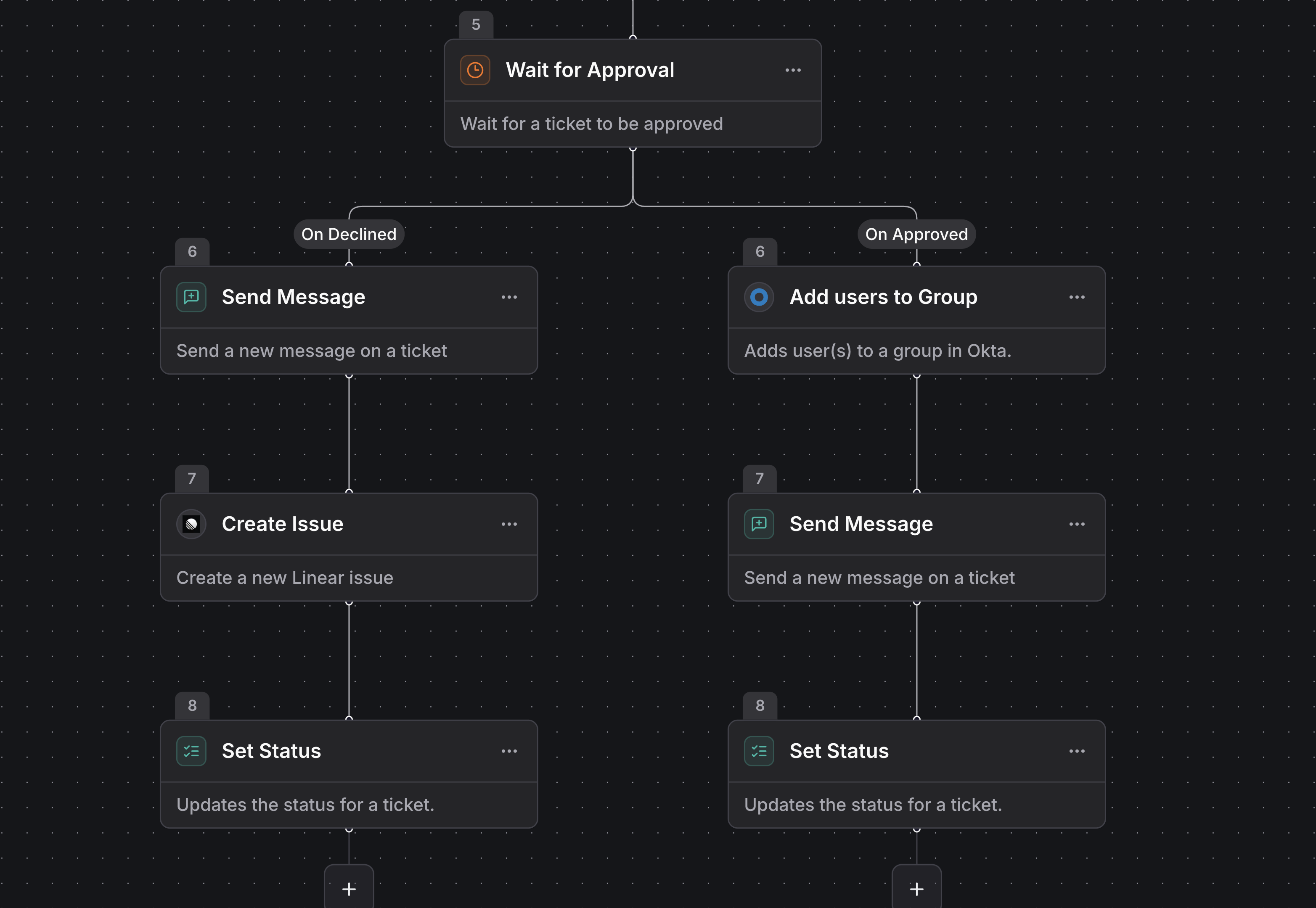This screenshot has width=1316, height=908.
Task: Click the message icon on the On Declined Send Message node
Action: coord(191,297)
